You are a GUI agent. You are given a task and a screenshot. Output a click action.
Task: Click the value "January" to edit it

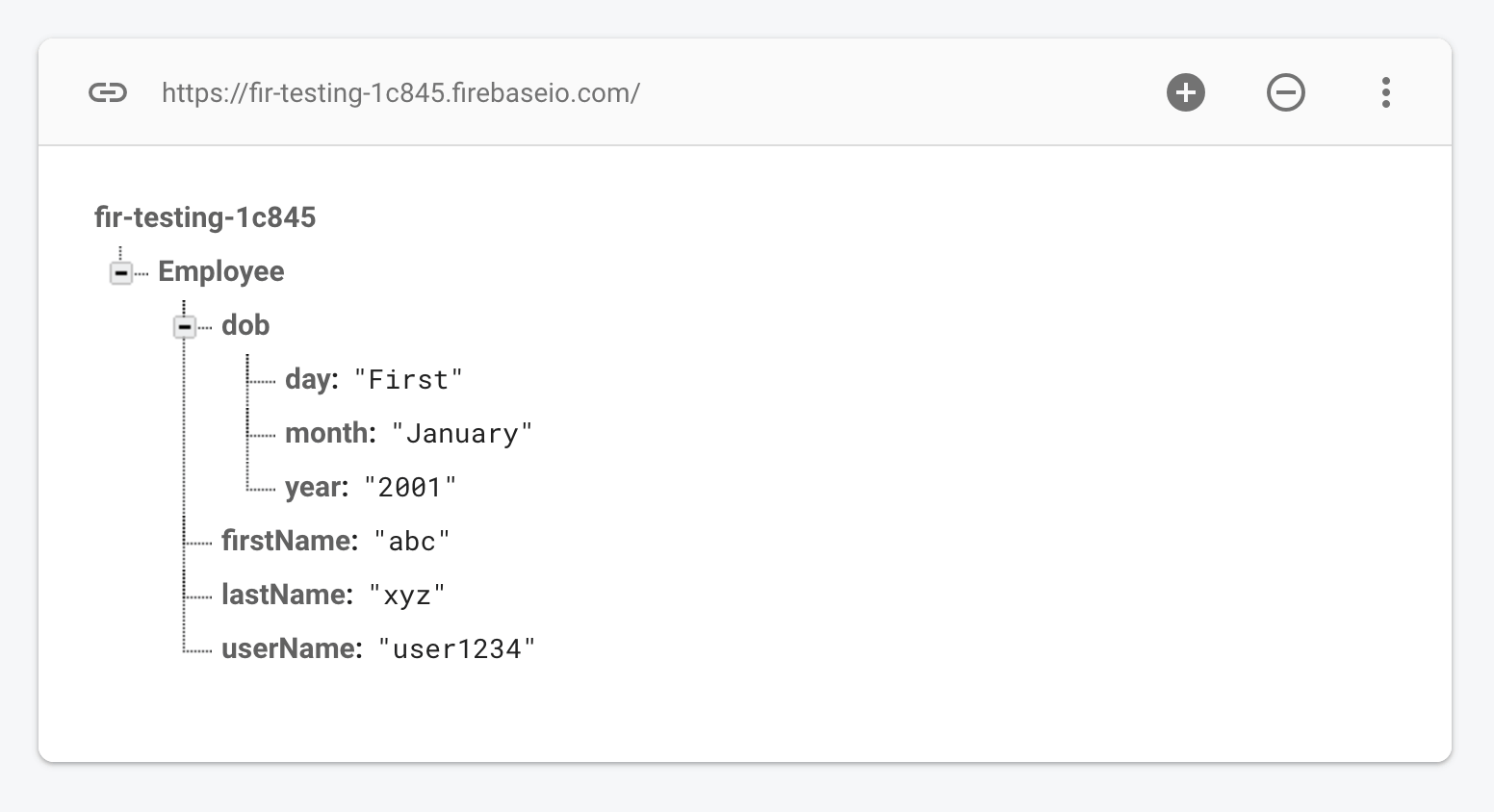click(x=461, y=433)
